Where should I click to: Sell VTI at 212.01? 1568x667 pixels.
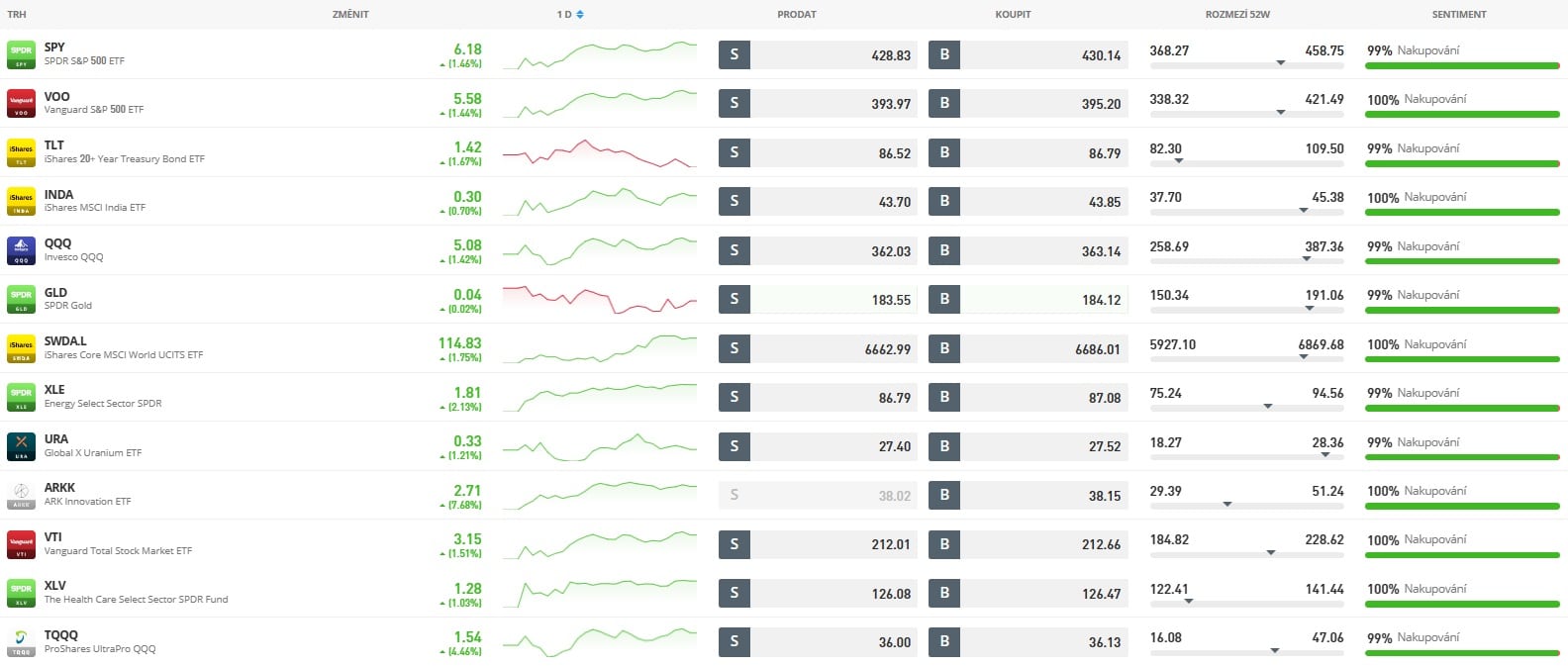[818, 544]
